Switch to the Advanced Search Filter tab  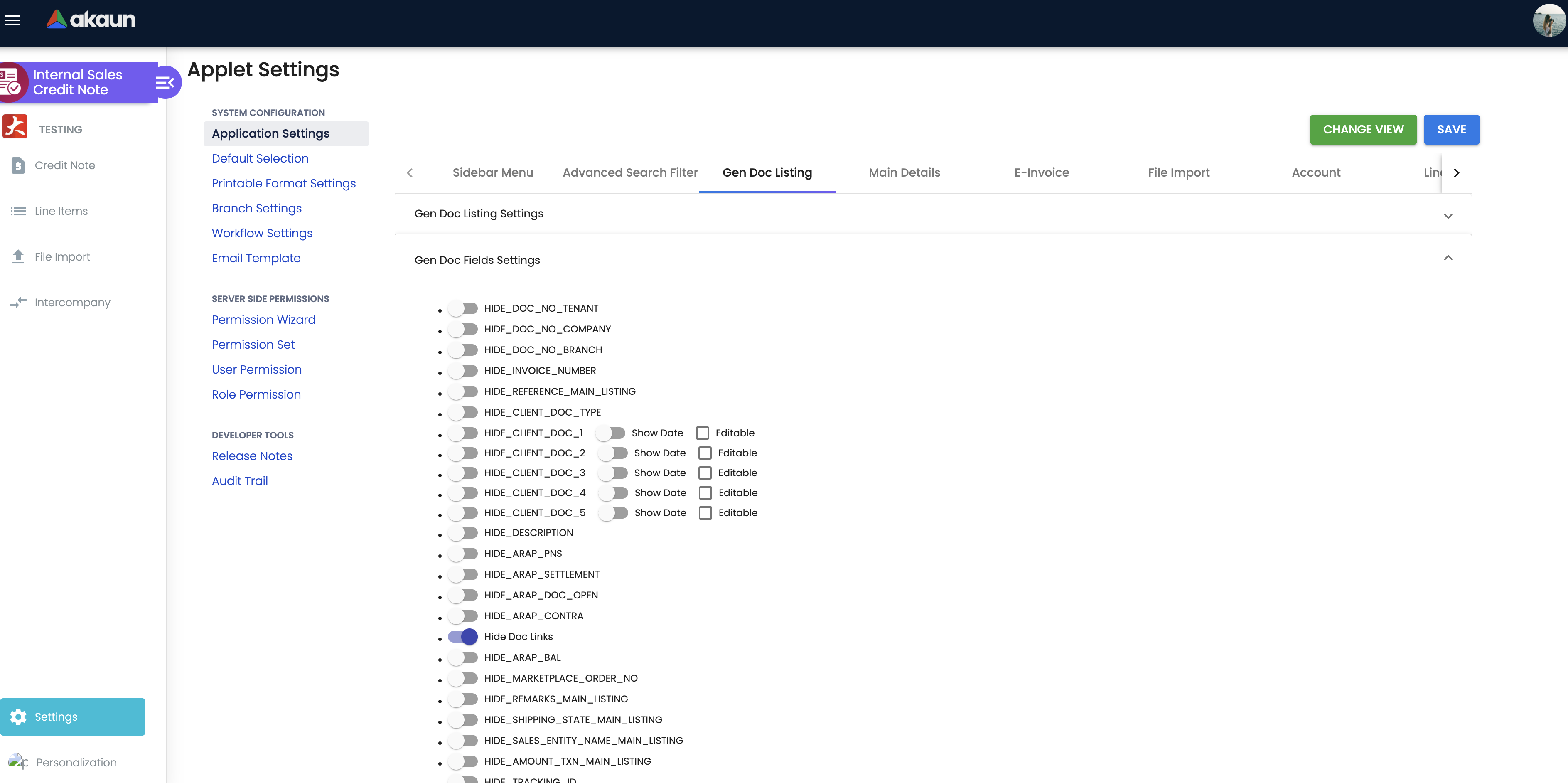pos(630,172)
